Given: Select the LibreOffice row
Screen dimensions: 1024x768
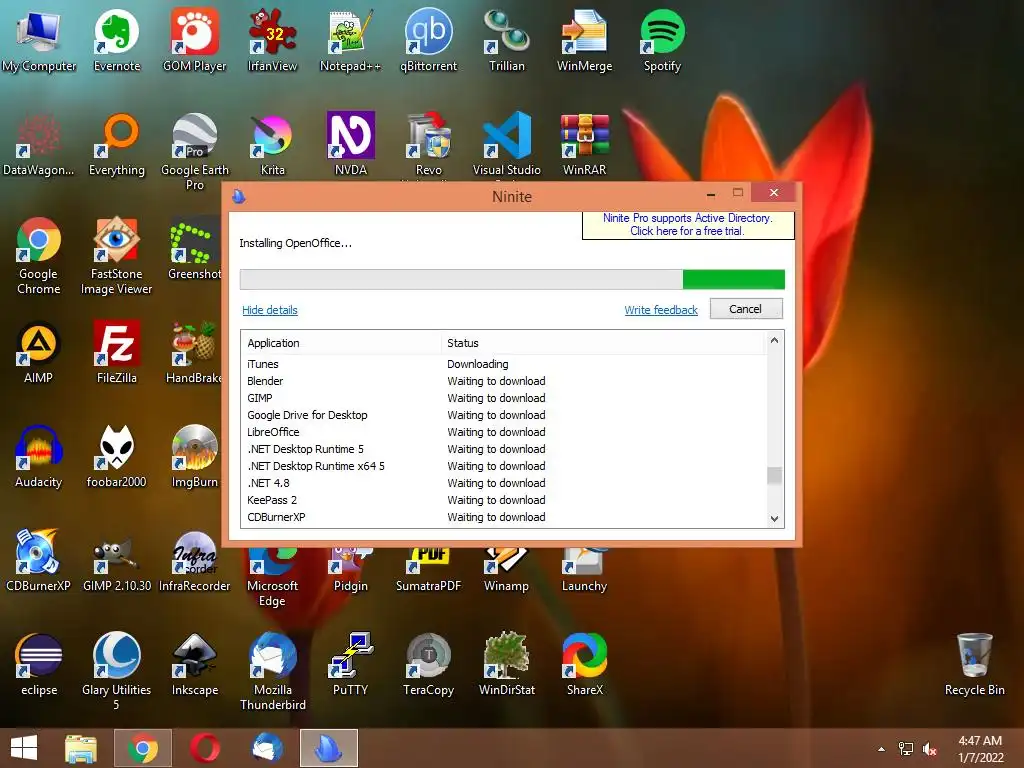Looking at the screenshot, I should [x=504, y=432].
